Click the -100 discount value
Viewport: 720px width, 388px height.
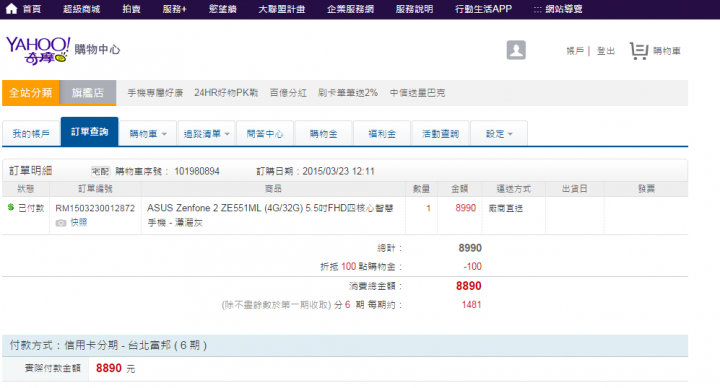tap(472, 266)
